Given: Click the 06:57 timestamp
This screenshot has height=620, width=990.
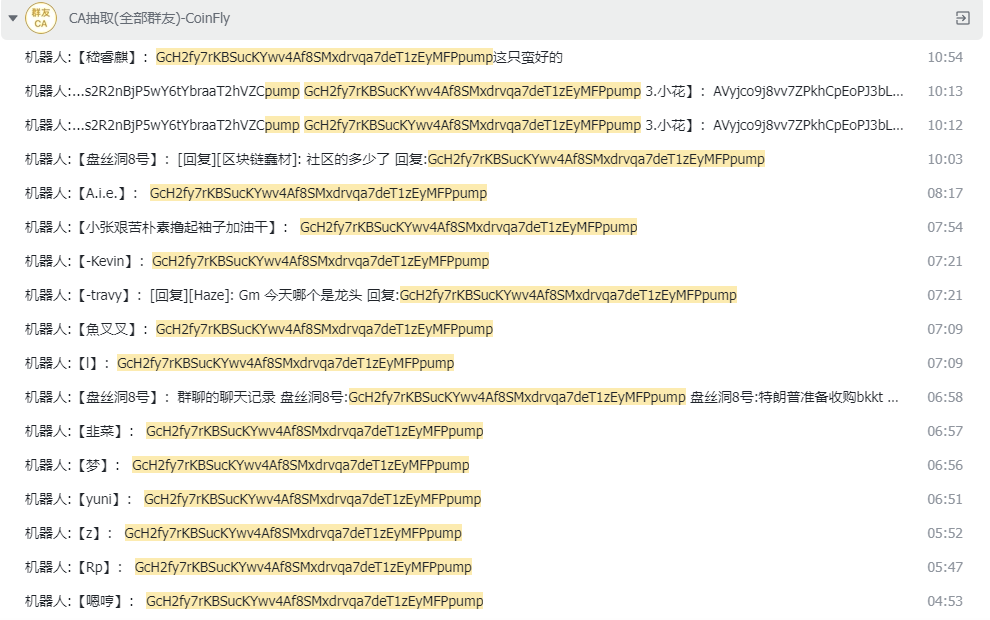Looking at the screenshot, I should [945, 431].
